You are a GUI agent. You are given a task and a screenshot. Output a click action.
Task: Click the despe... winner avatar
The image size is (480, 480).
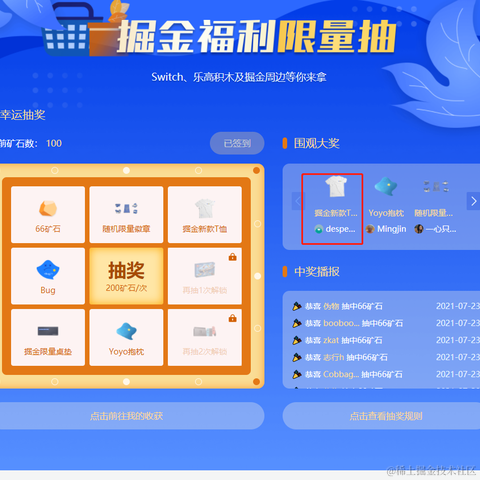tap(319, 229)
